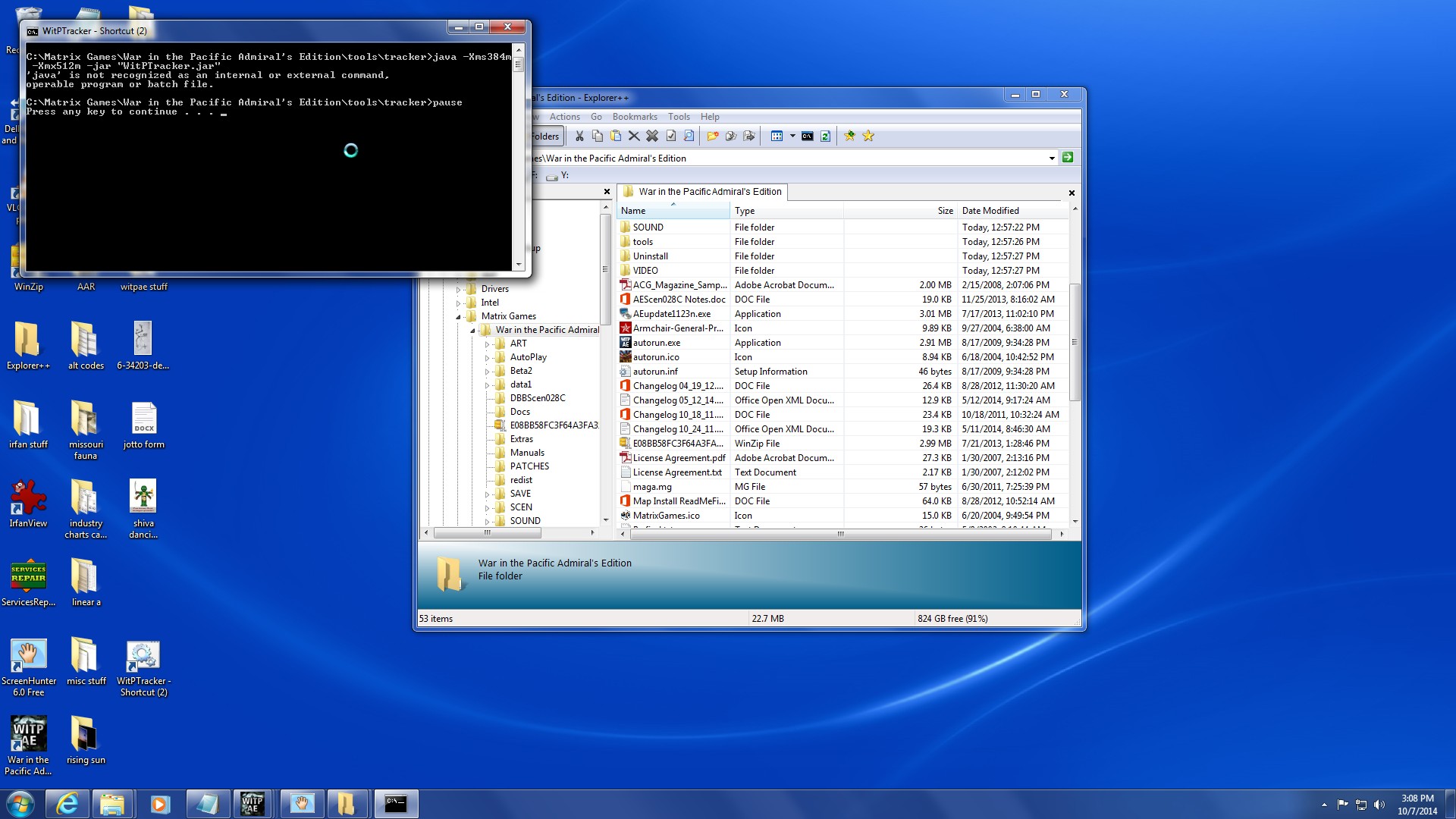The width and height of the screenshot is (1456, 819).
Task: Open Properties via the checkmark sheet icon
Action: click(671, 136)
